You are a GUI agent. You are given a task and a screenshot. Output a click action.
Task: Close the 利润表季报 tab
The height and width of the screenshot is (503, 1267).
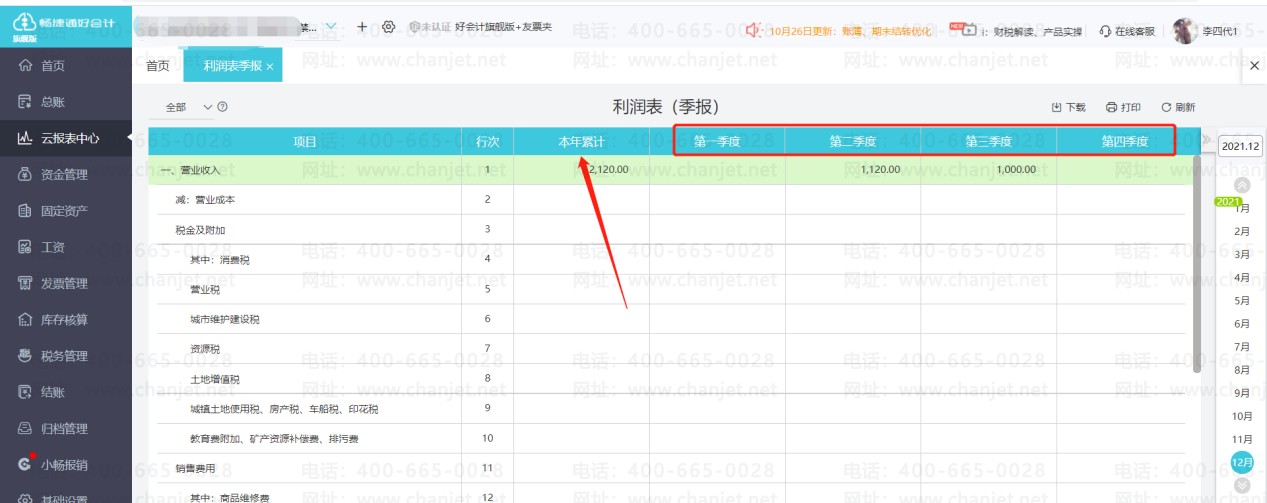(x=270, y=67)
